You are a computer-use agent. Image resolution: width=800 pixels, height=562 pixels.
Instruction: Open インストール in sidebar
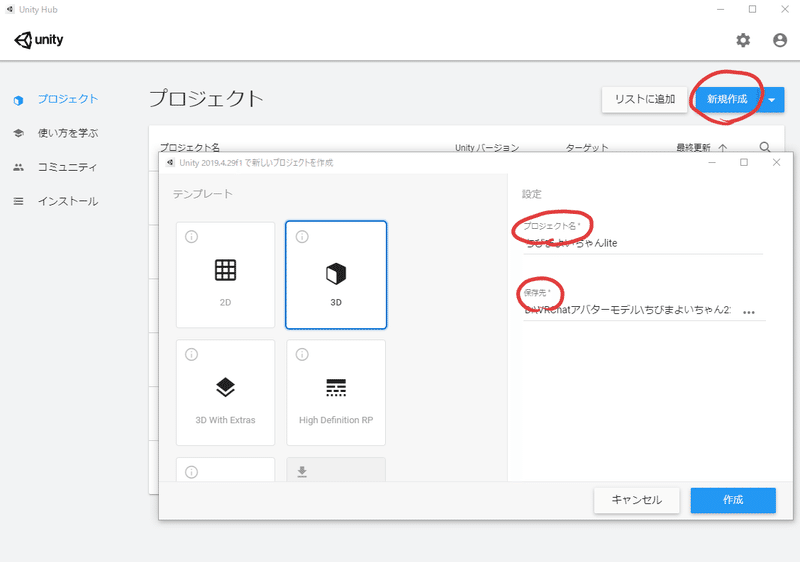[x=68, y=201]
